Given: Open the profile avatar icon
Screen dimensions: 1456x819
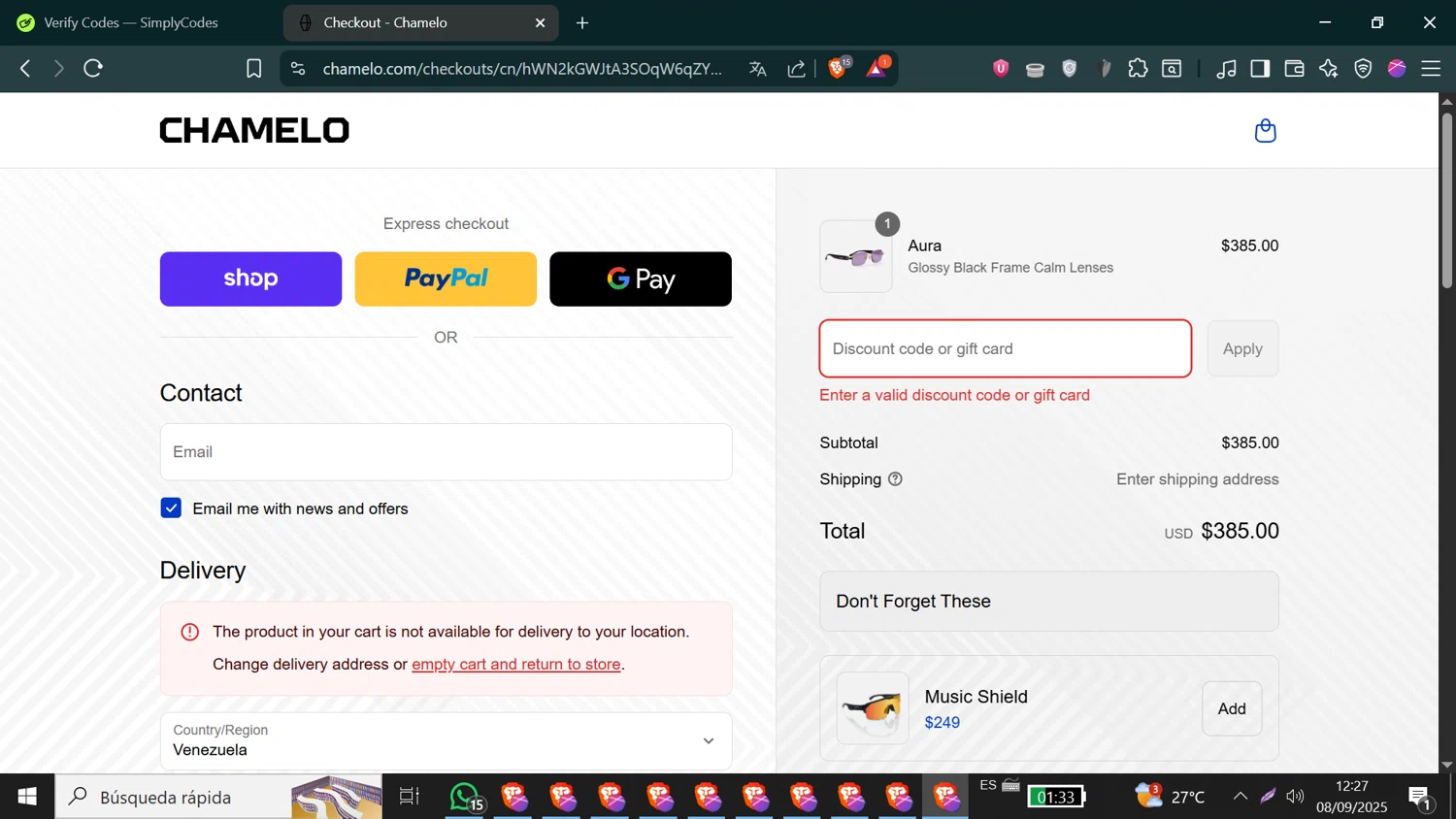Looking at the screenshot, I should coord(1397,68).
